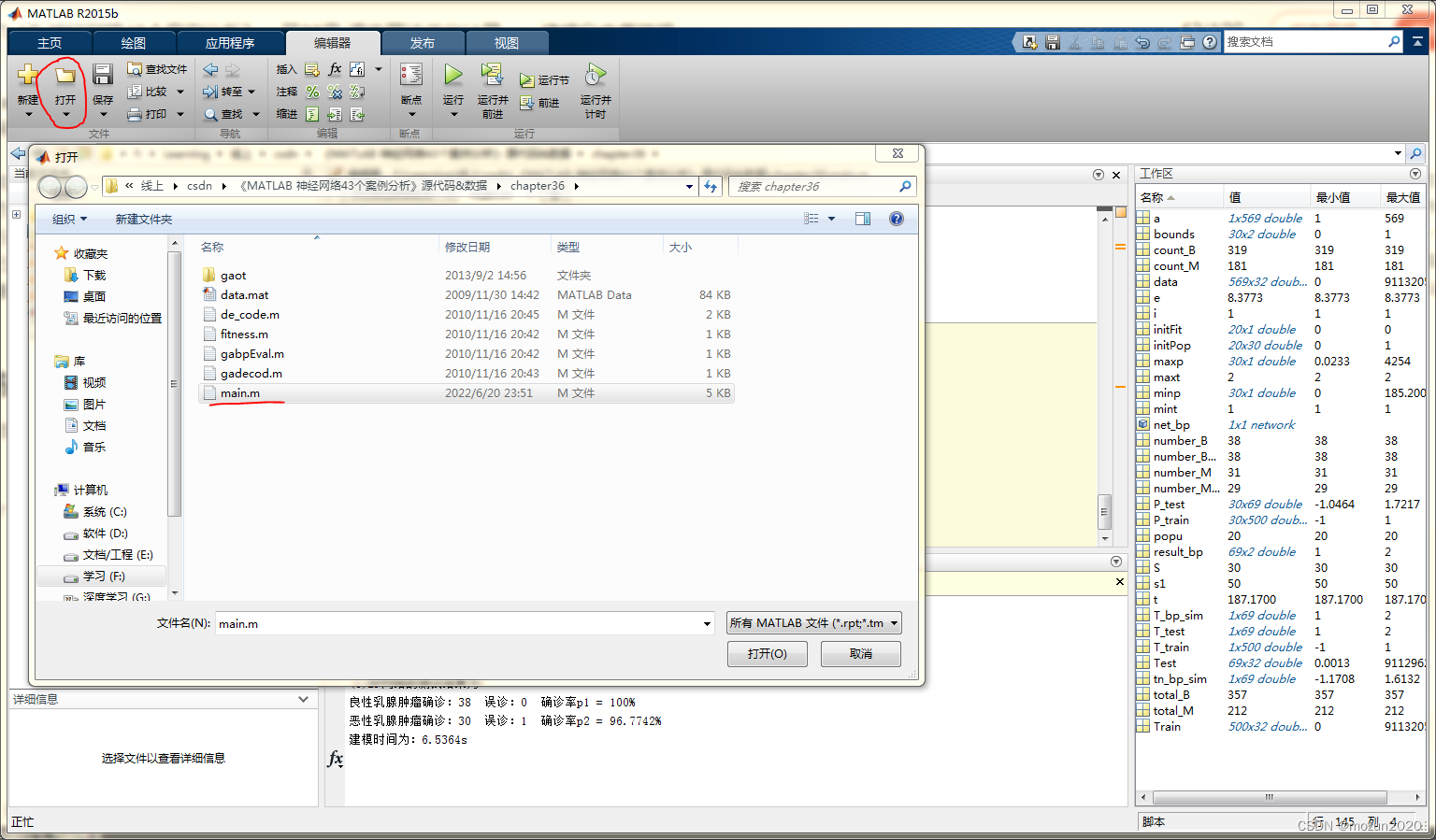
Task: Open the Workspace (工作区) panel actions menu
Action: [x=1415, y=174]
